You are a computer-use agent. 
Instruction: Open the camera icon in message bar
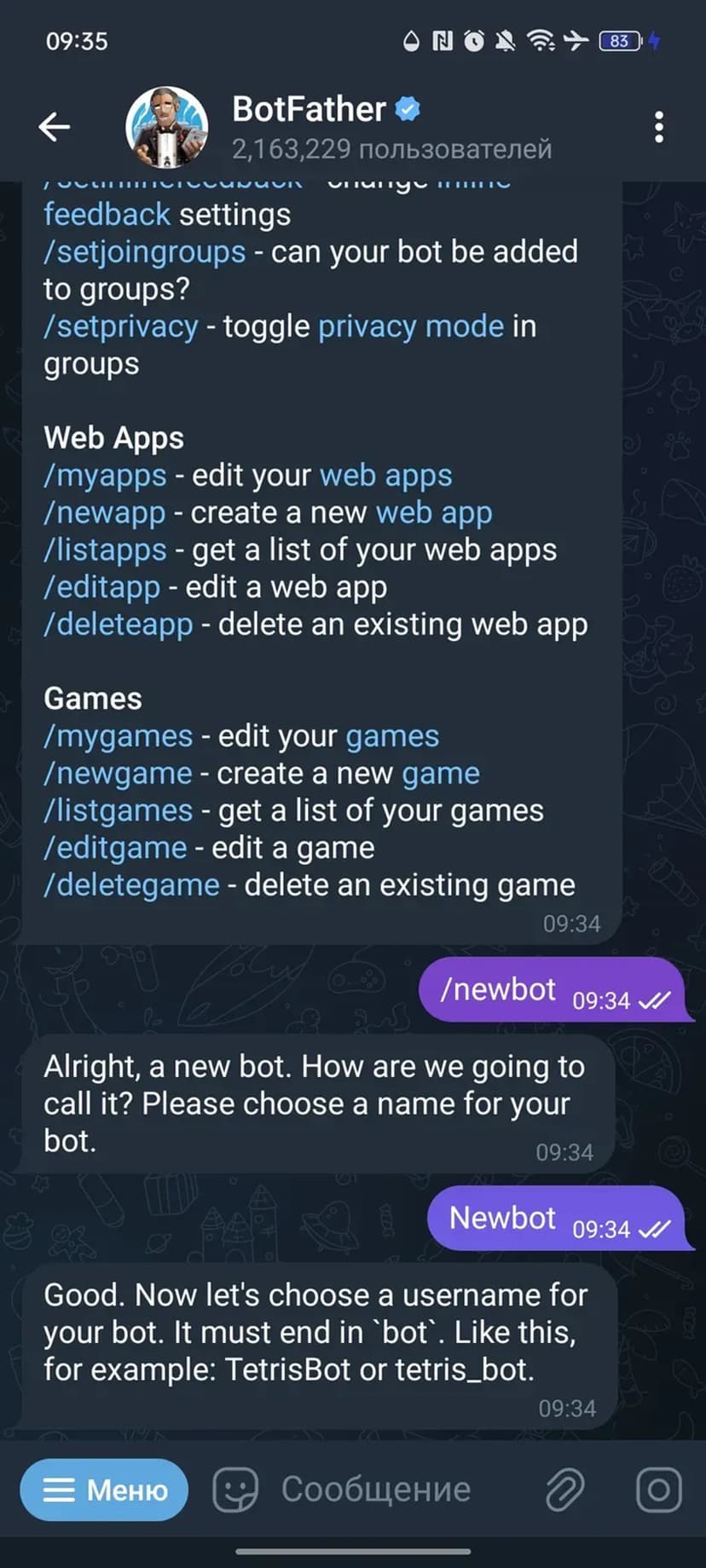click(x=659, y=1490)
